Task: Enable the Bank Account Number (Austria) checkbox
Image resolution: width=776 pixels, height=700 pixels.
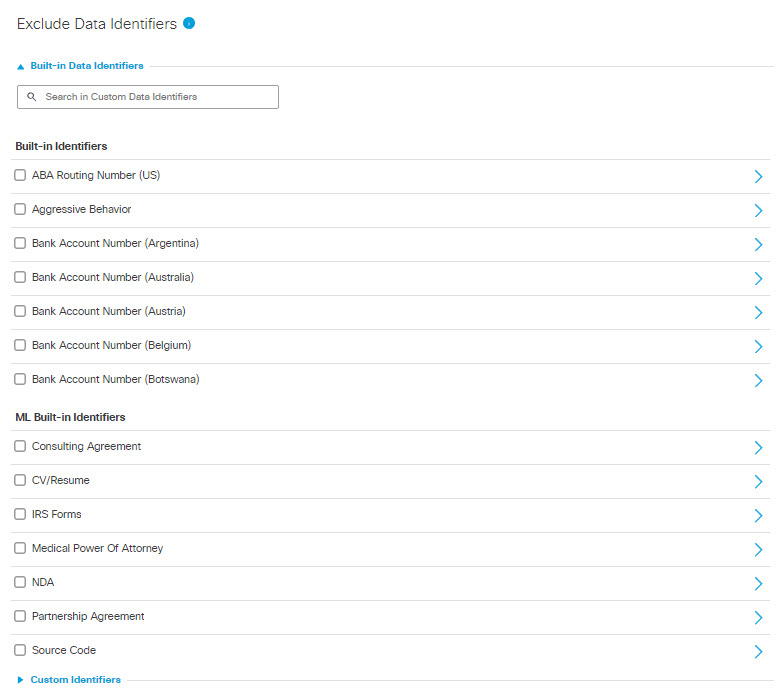Action: click(x=20, y=311)
